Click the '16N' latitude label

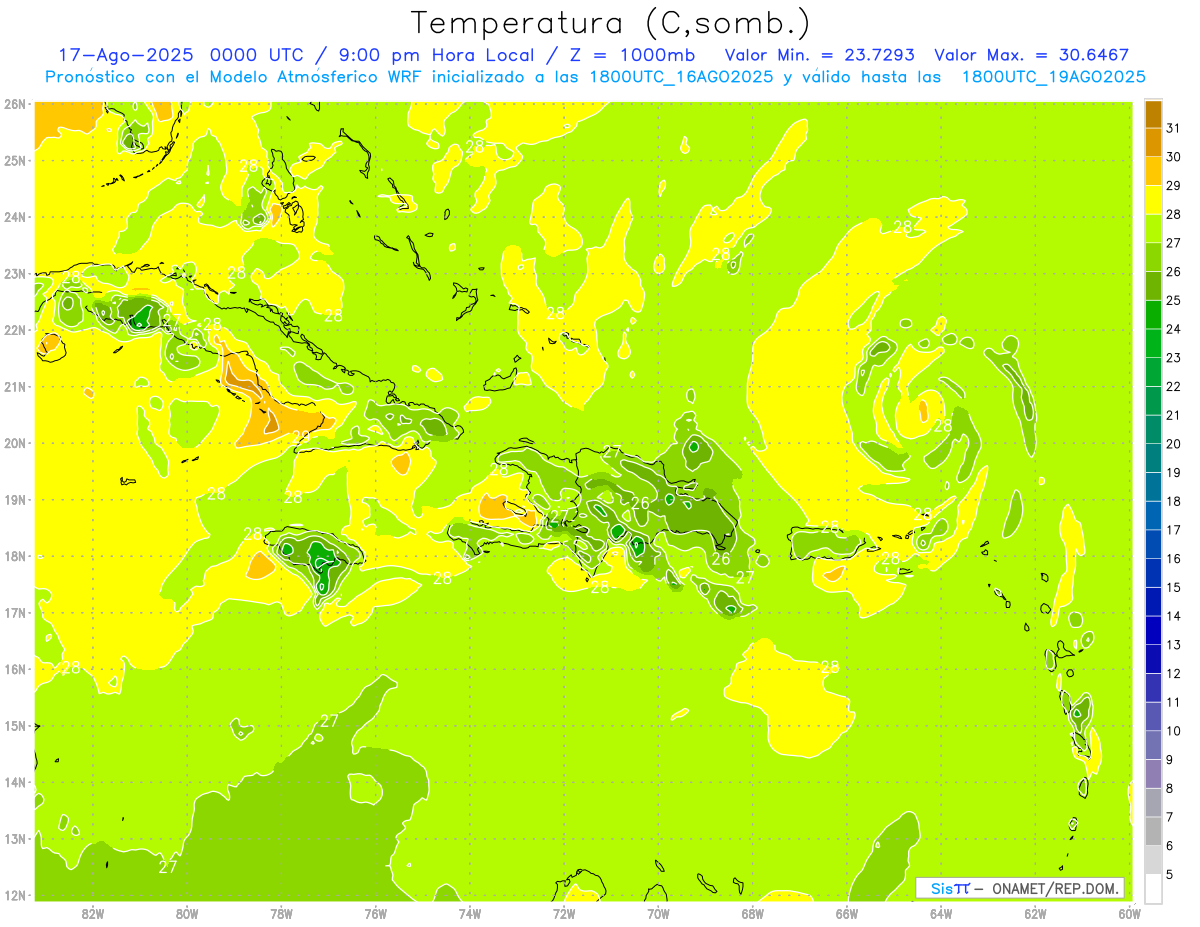coord(14,669)
